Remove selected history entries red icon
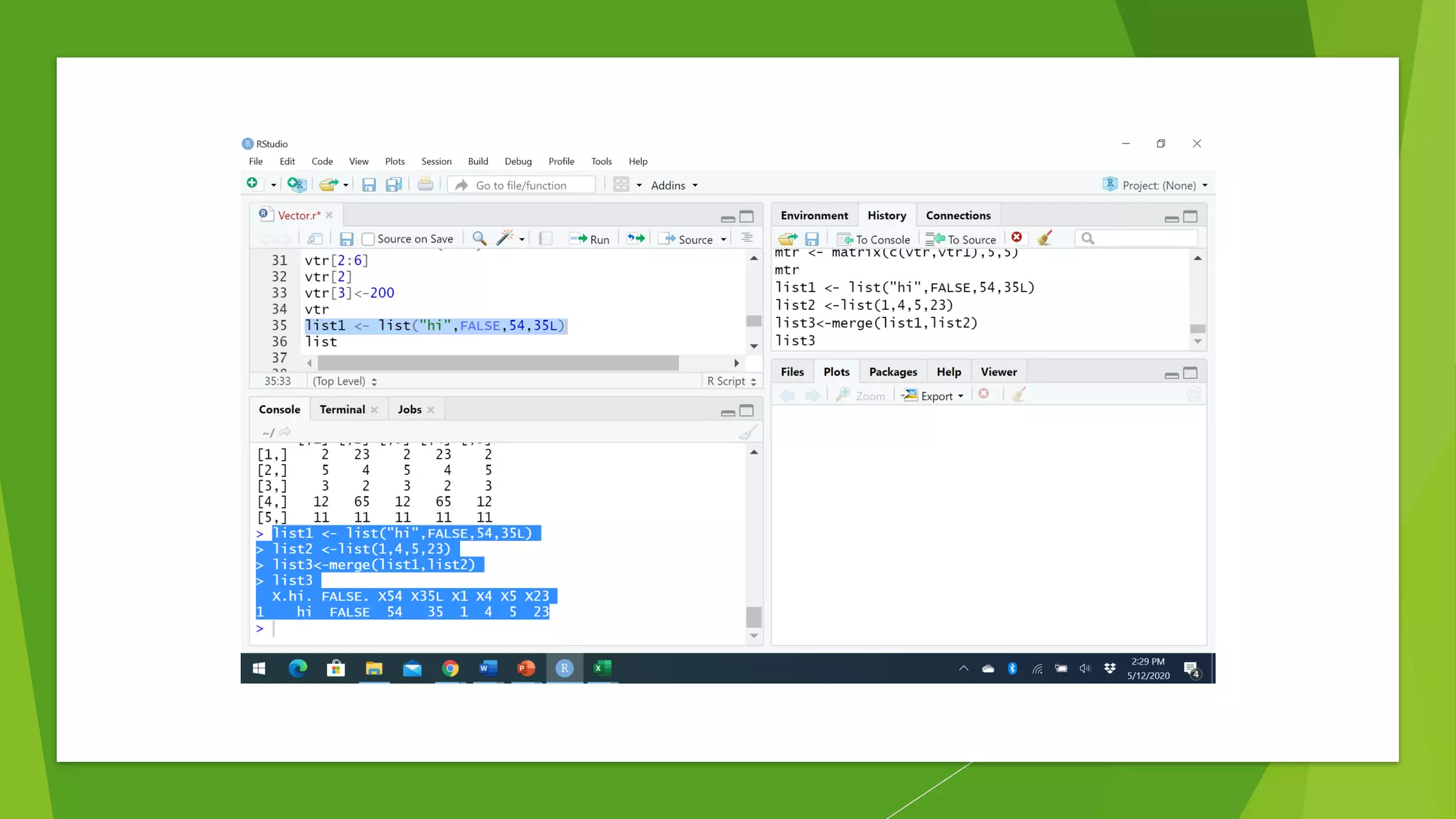This screenshot has height=819, width=1456. point(1017,237)
